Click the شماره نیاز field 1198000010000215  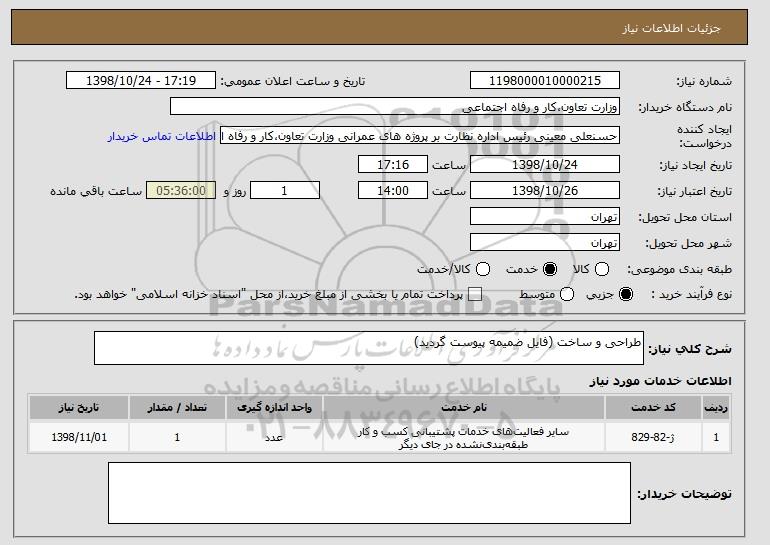(545, 81)
